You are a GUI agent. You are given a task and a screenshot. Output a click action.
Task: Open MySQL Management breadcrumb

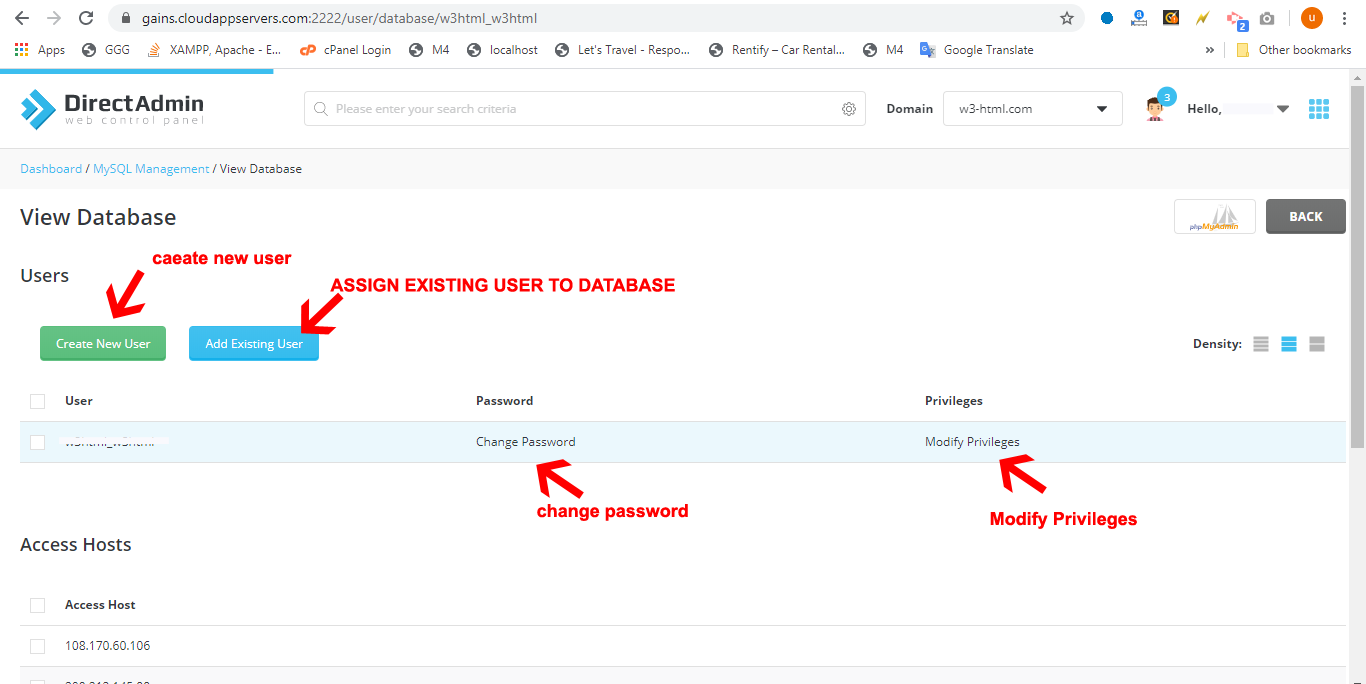[x=151, y=169]
